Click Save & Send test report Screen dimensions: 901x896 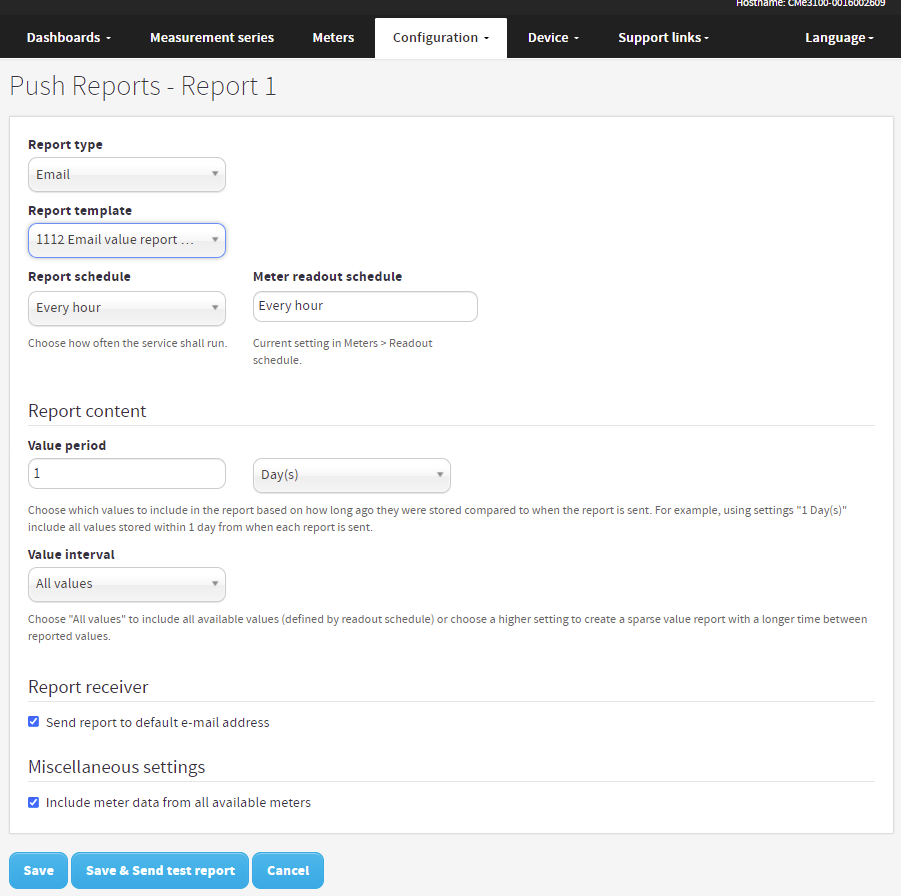pyautogui.click(x=159, y=870)
